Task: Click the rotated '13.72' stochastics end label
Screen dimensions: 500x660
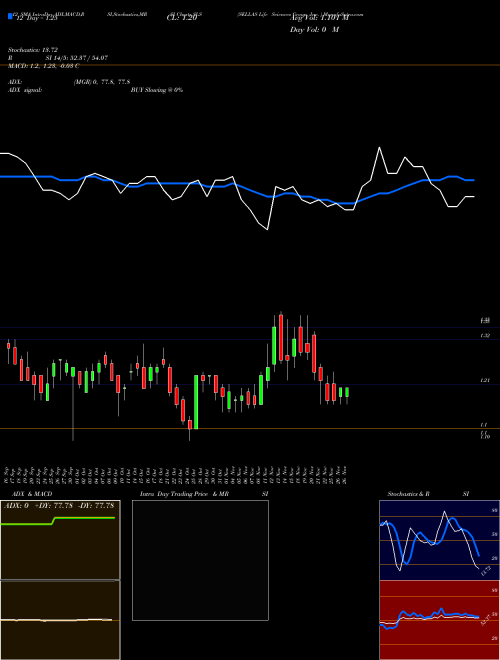Action: pos(486,570)
